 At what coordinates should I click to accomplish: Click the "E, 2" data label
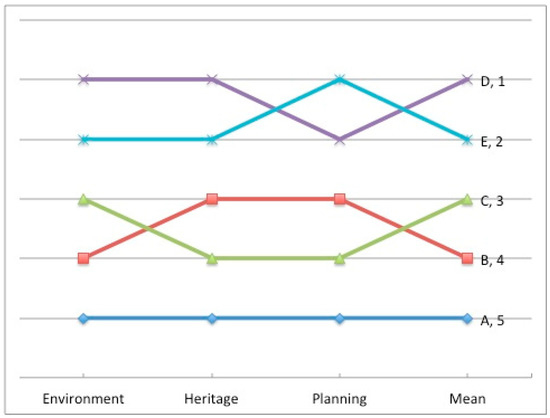click(x=492, y=142)
